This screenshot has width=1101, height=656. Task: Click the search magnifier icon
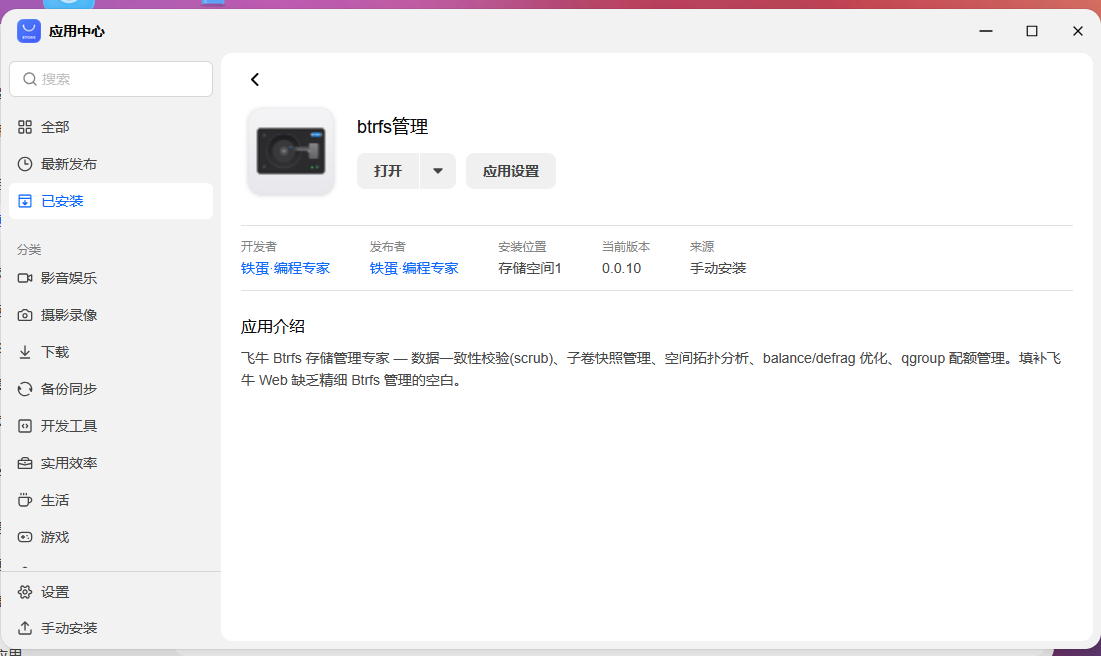29,79
